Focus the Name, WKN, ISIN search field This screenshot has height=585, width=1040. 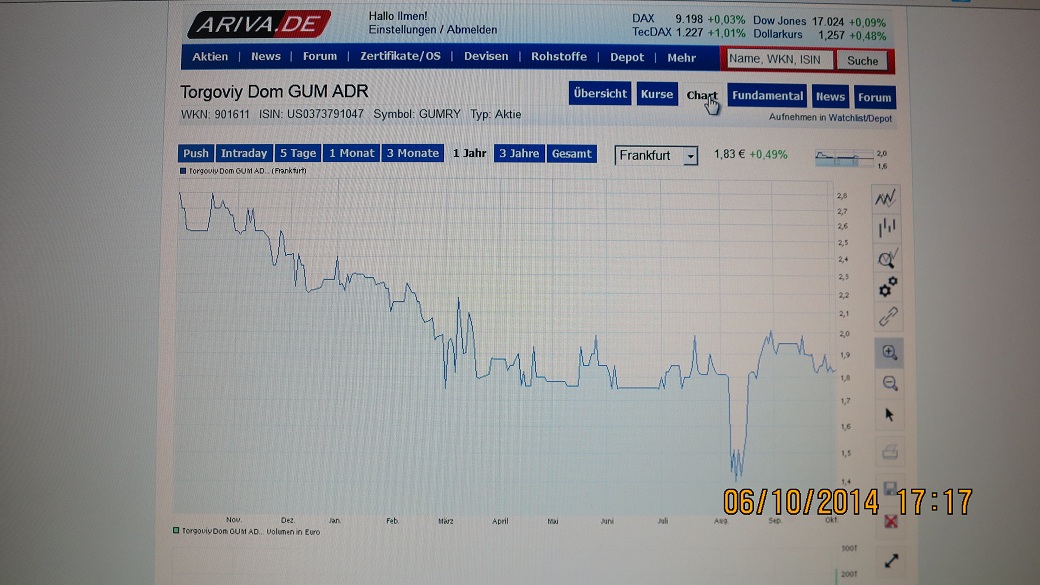pos(779,60)
